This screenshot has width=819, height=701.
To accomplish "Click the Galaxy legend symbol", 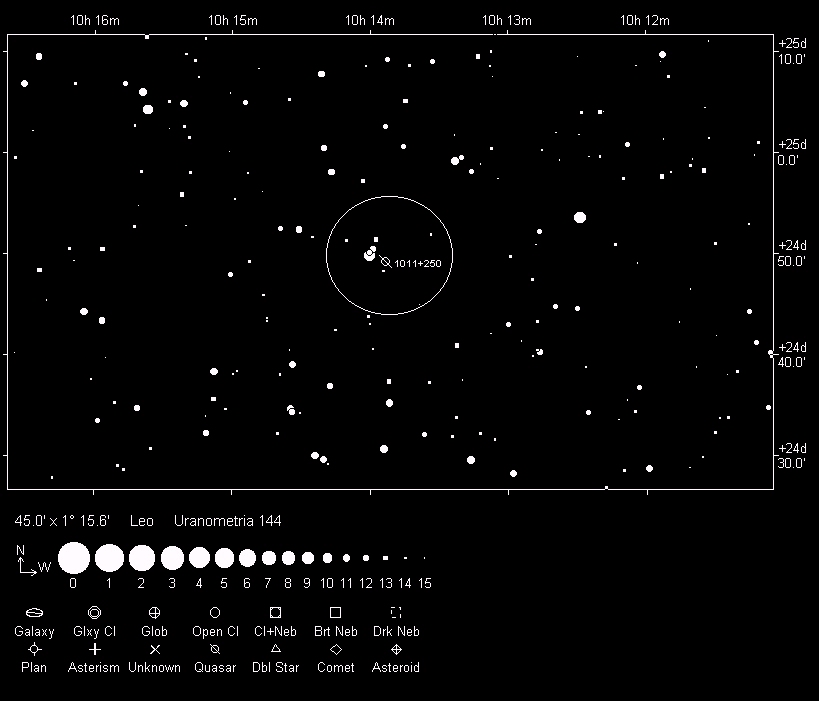I will 34,612.
